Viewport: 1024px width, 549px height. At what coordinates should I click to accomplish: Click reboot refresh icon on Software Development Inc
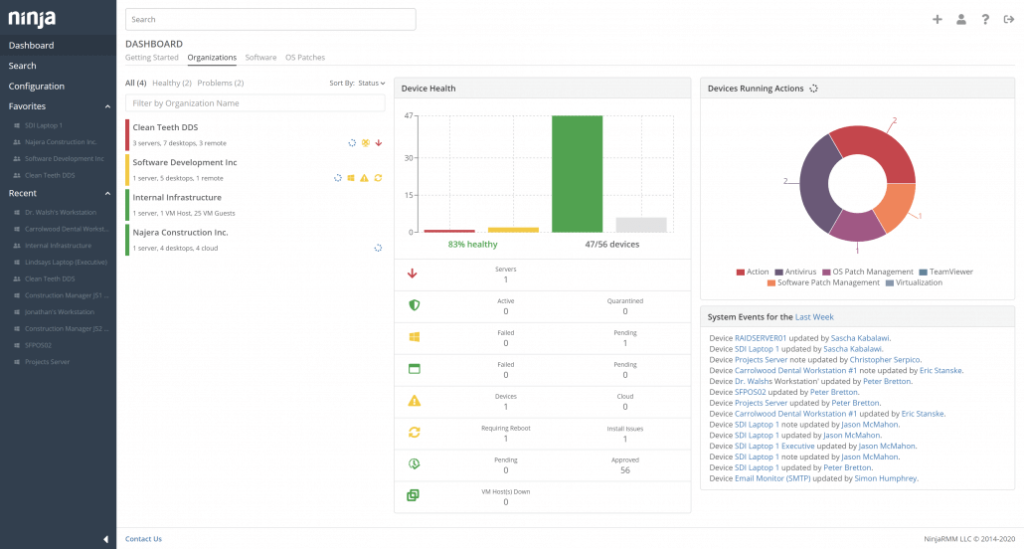point(378,178)
